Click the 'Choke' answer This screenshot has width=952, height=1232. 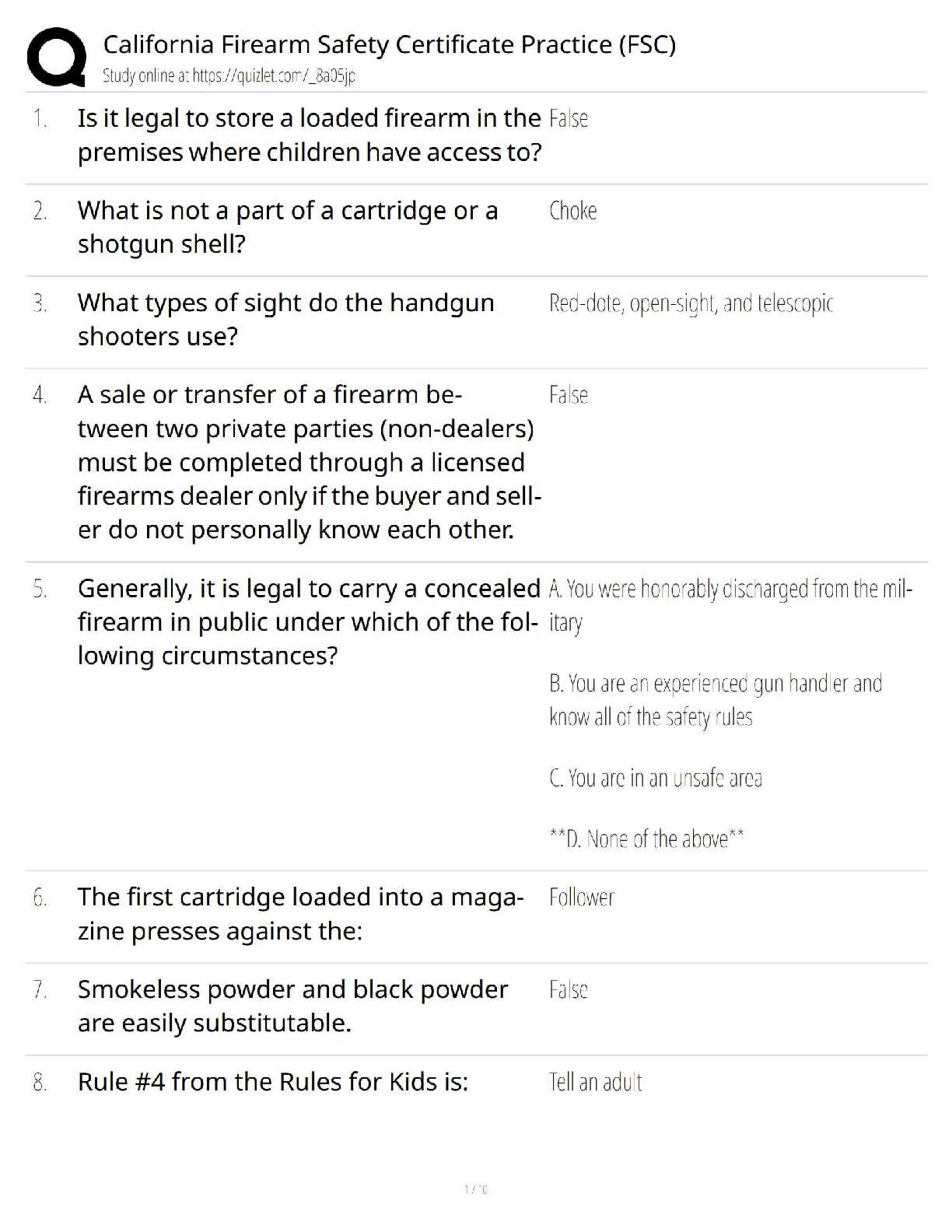(x=572, y=211)
